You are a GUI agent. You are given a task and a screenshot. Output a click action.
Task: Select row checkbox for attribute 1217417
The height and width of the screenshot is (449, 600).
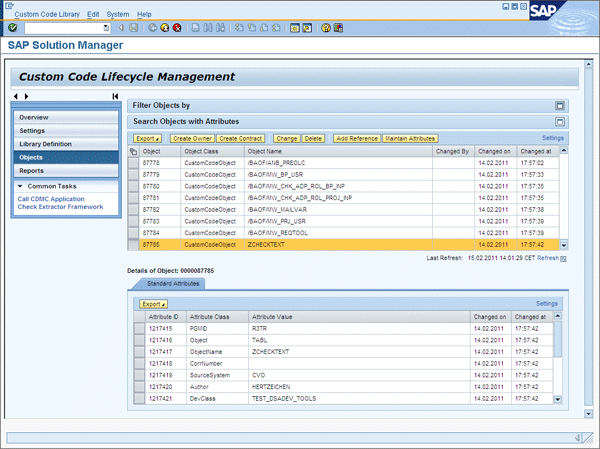click(x=139, y=352)
